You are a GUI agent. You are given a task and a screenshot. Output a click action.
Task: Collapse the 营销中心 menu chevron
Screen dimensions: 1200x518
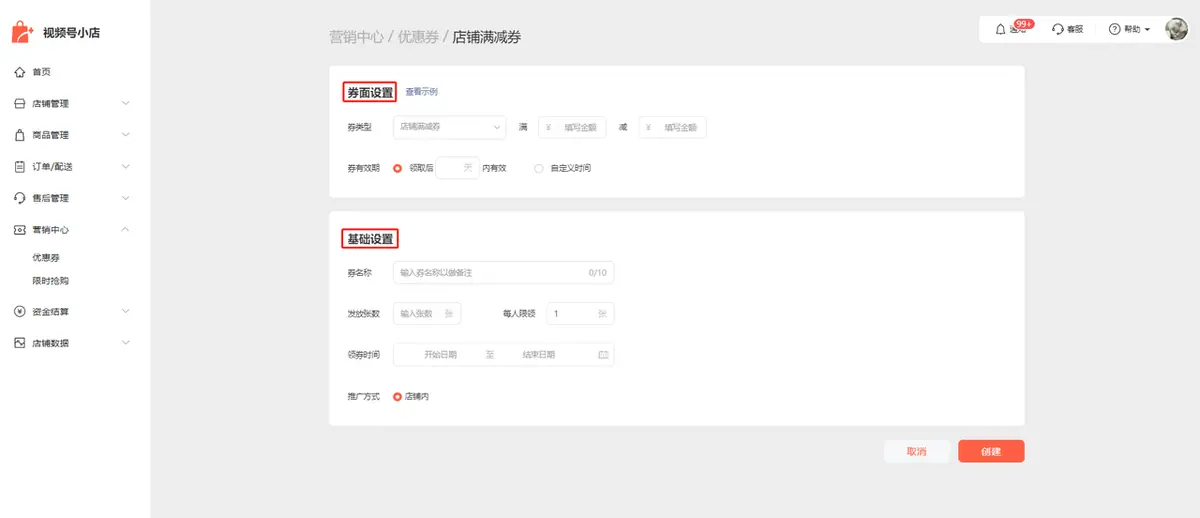[125, 229]
